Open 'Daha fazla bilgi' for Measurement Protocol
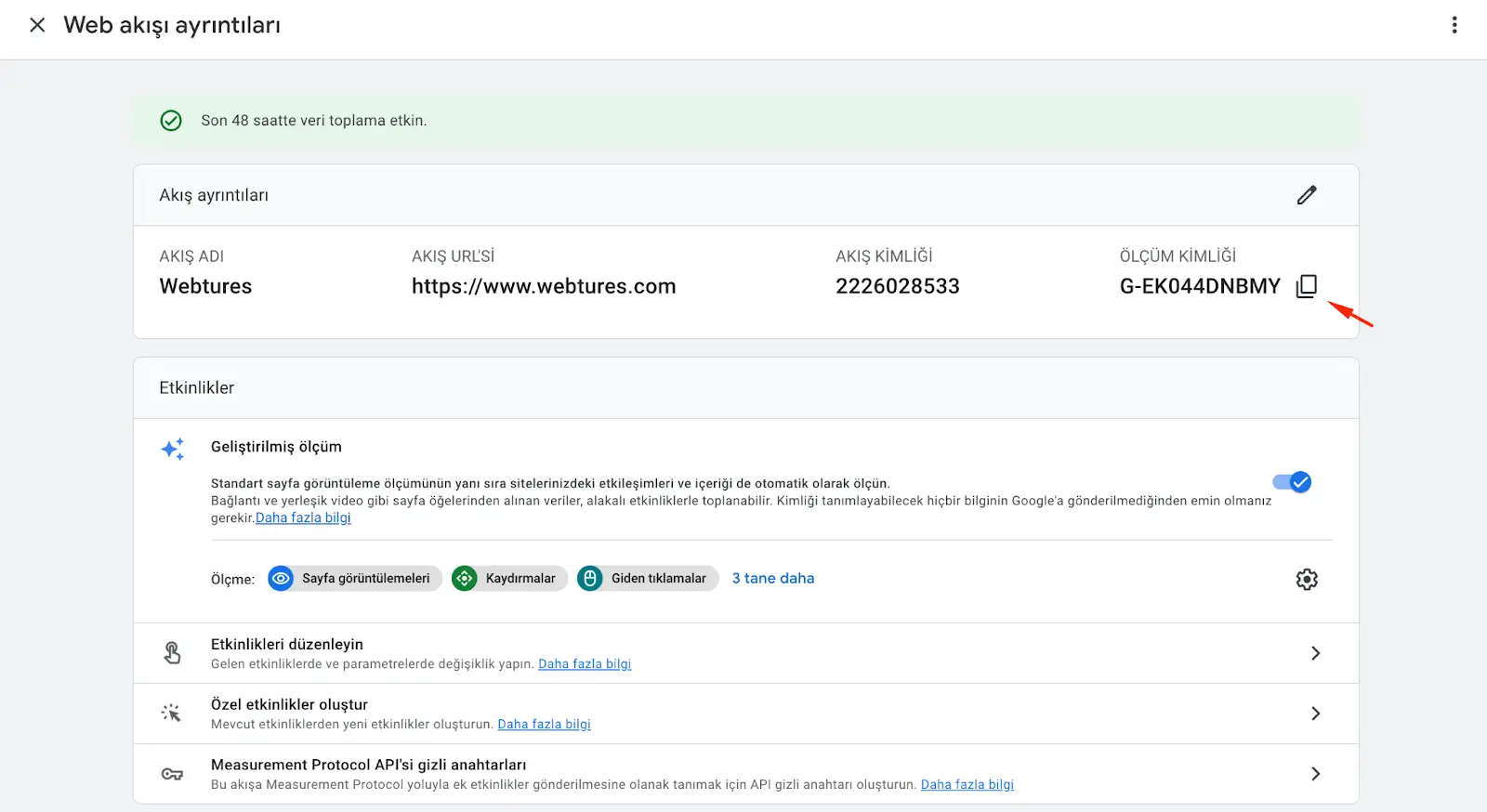This screenshot has height=812, width=1487. (967, 784)
